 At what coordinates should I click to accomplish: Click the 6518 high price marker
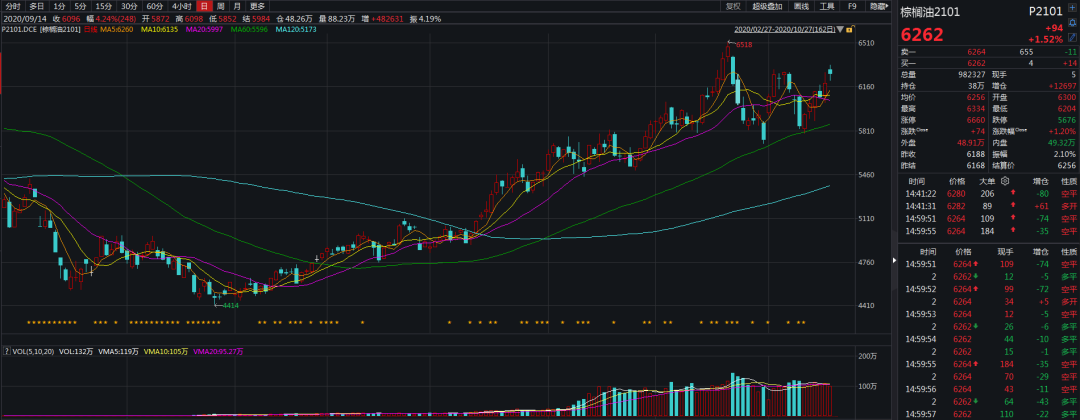click(744, 44)
